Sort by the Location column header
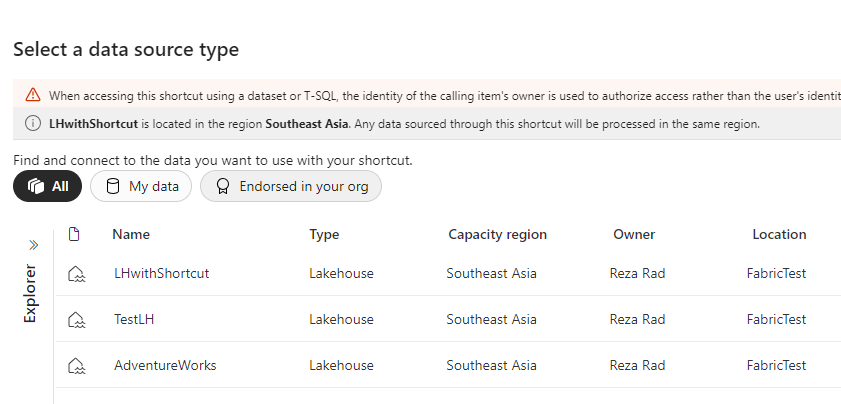 pyautogui.click(x=779, y=234)
